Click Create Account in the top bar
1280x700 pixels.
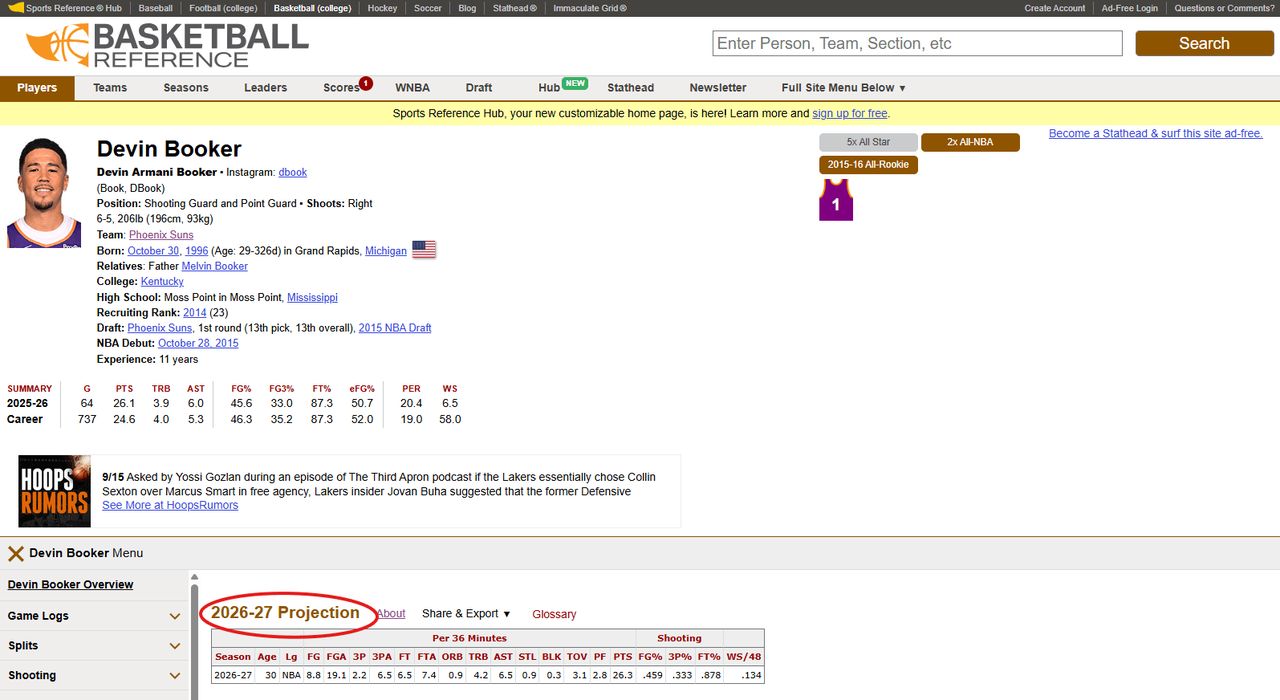pos(1054,8)
